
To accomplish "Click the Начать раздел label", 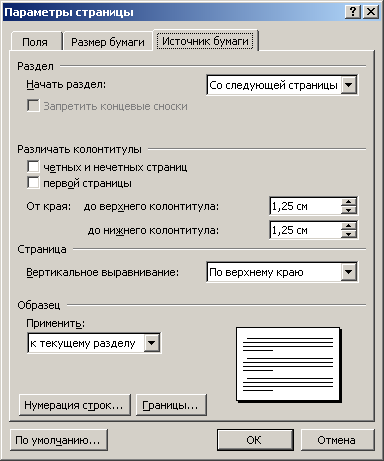I will click(x=66, y=85).
